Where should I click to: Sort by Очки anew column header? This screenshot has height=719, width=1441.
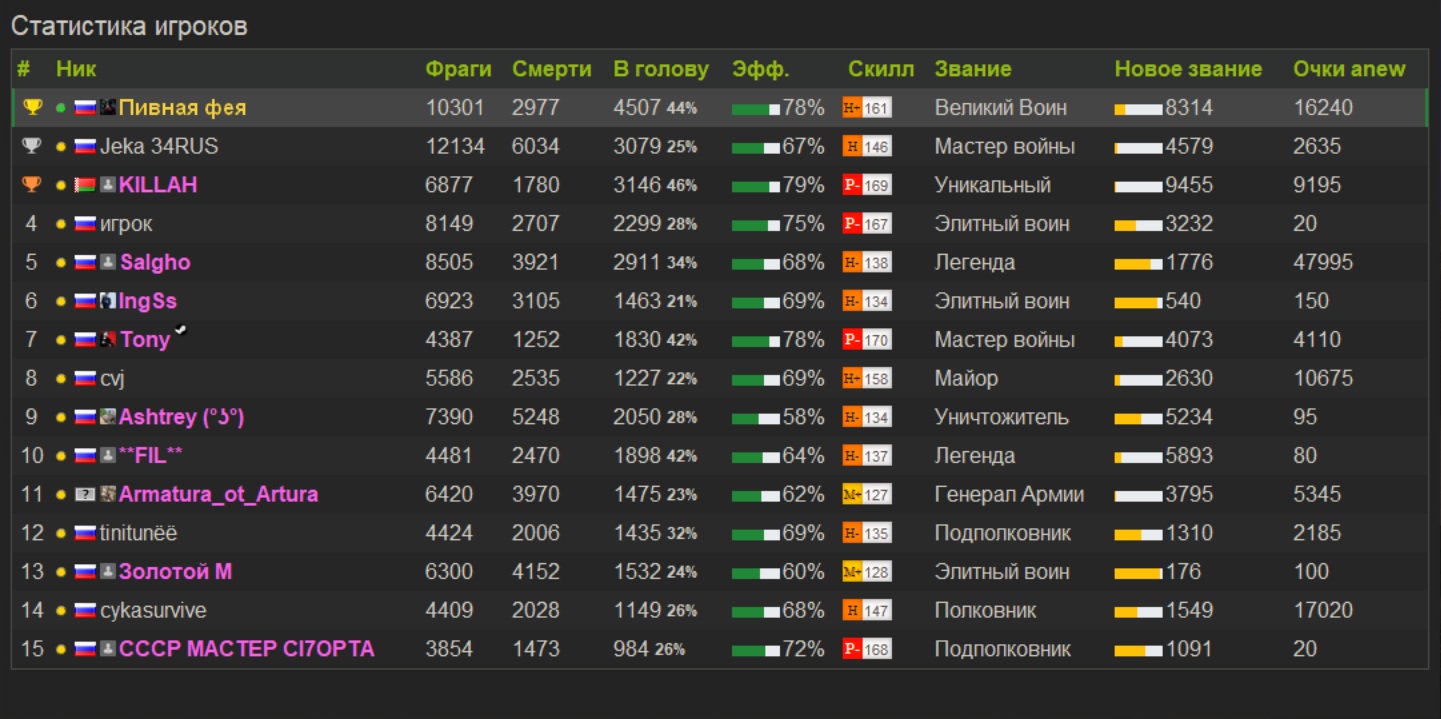point(1349,69)
